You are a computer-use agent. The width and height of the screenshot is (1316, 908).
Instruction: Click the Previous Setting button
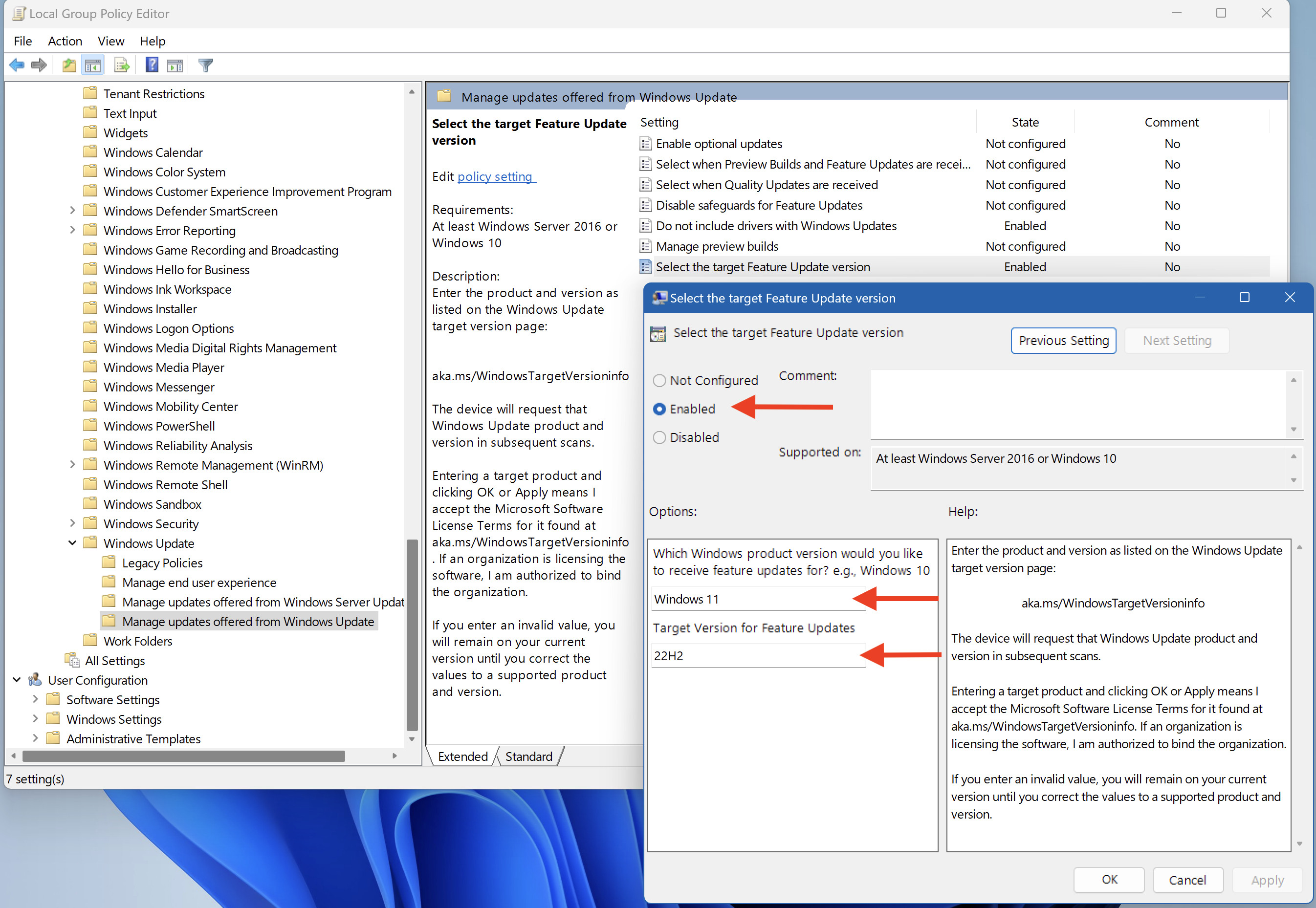[1062, 341]
